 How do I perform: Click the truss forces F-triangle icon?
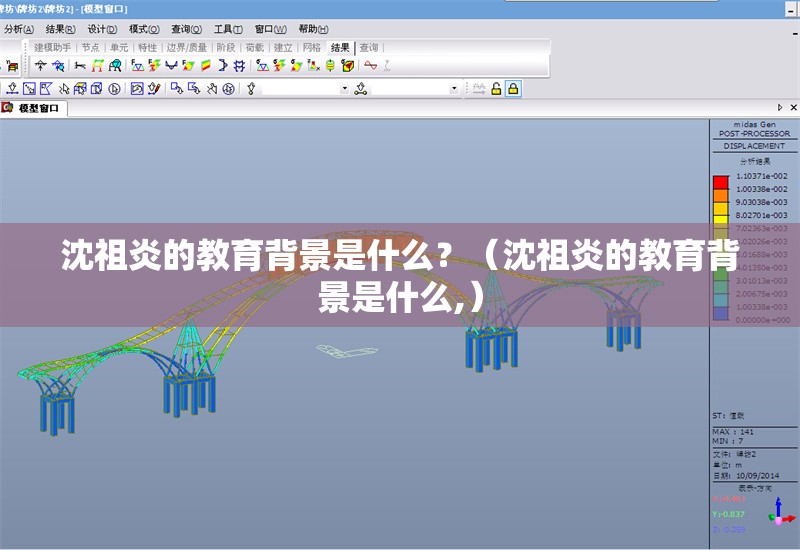[x=137, y=65]
